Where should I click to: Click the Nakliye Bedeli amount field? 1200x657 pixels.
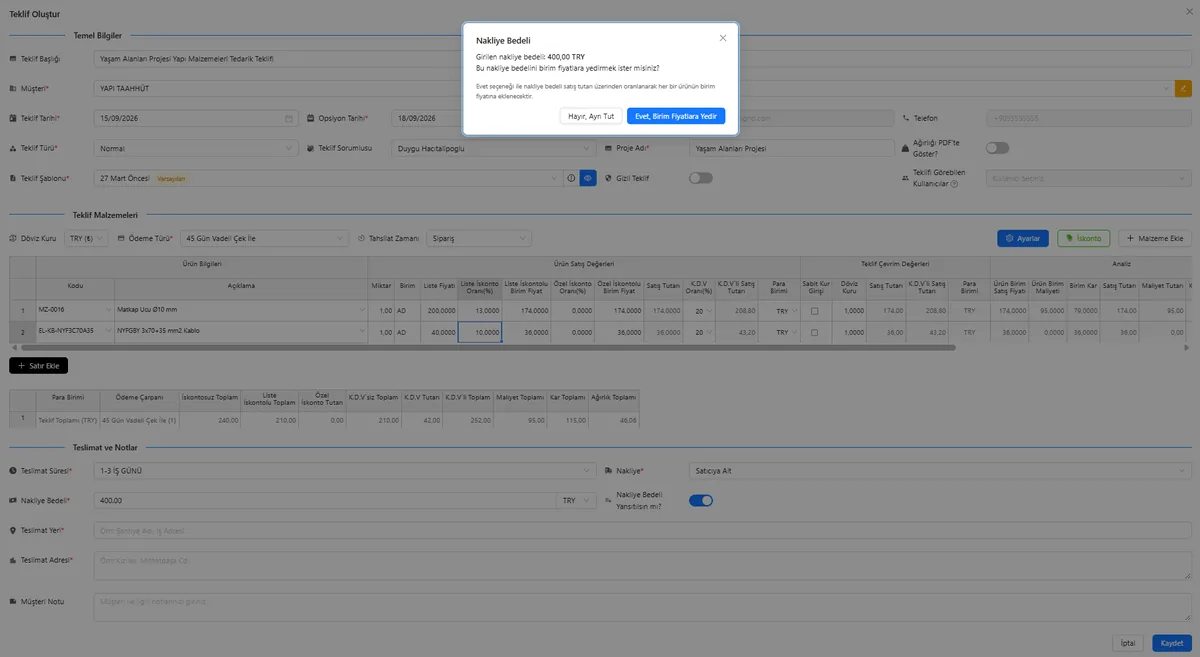tap(324, 500)
